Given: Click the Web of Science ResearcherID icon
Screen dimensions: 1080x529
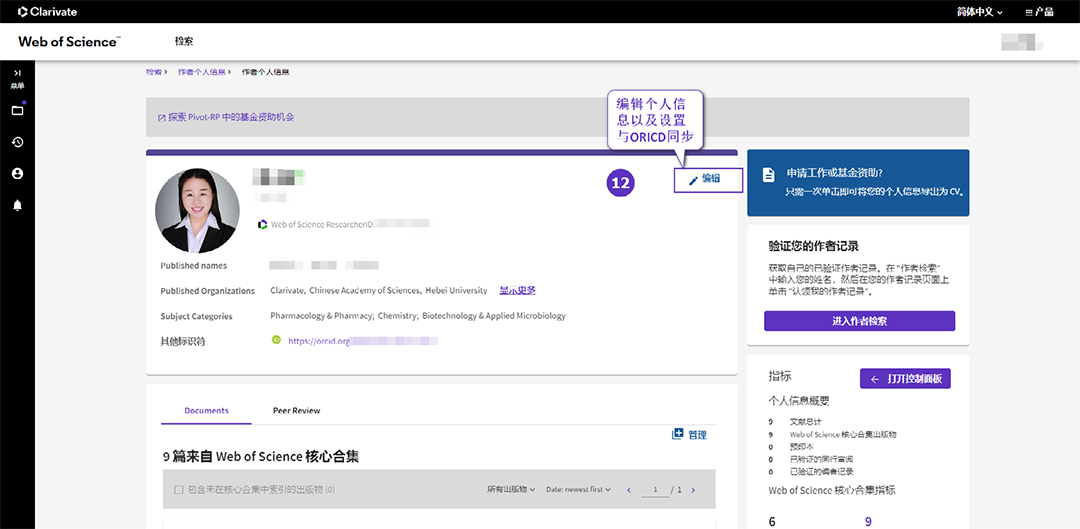Looking at the screenshot, I should [x=262, y=224].
